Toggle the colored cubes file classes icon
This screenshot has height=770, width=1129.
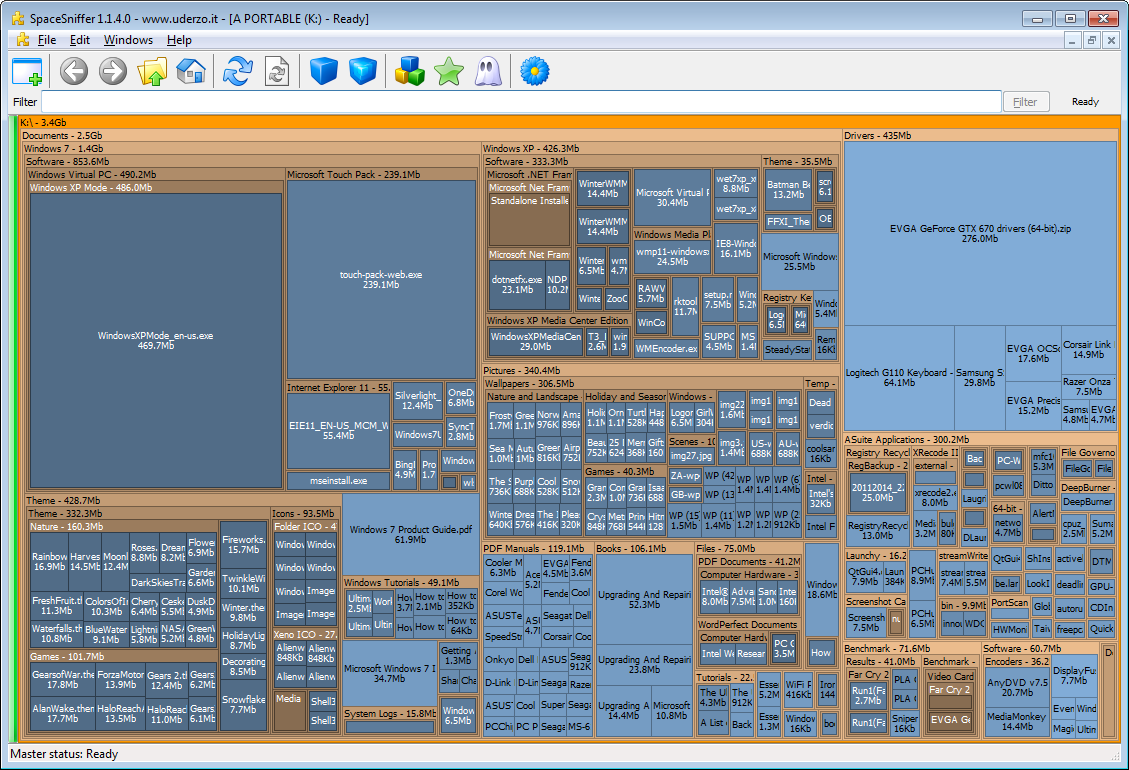point(410,71)
